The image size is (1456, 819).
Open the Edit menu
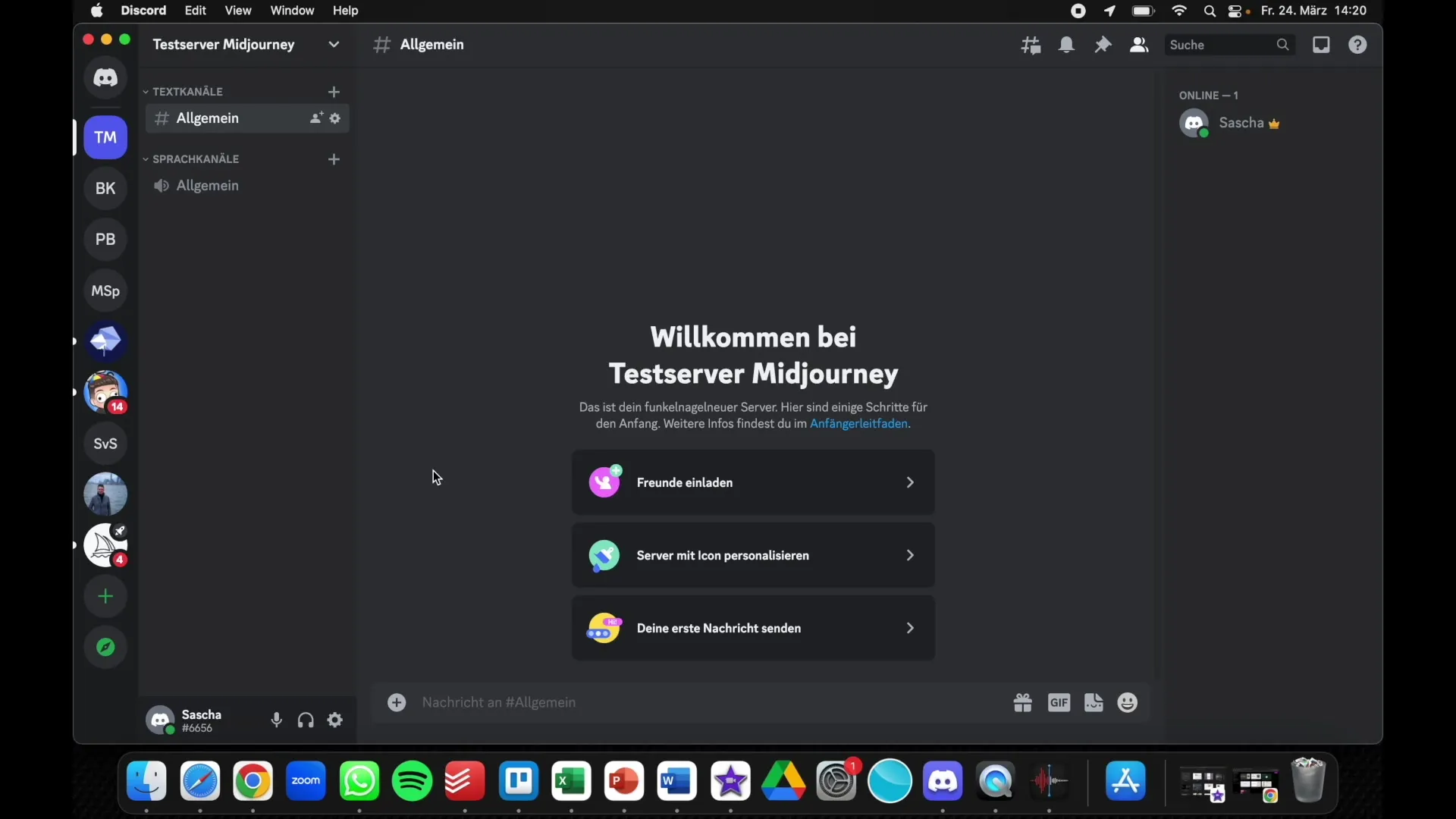pos(196,11)
